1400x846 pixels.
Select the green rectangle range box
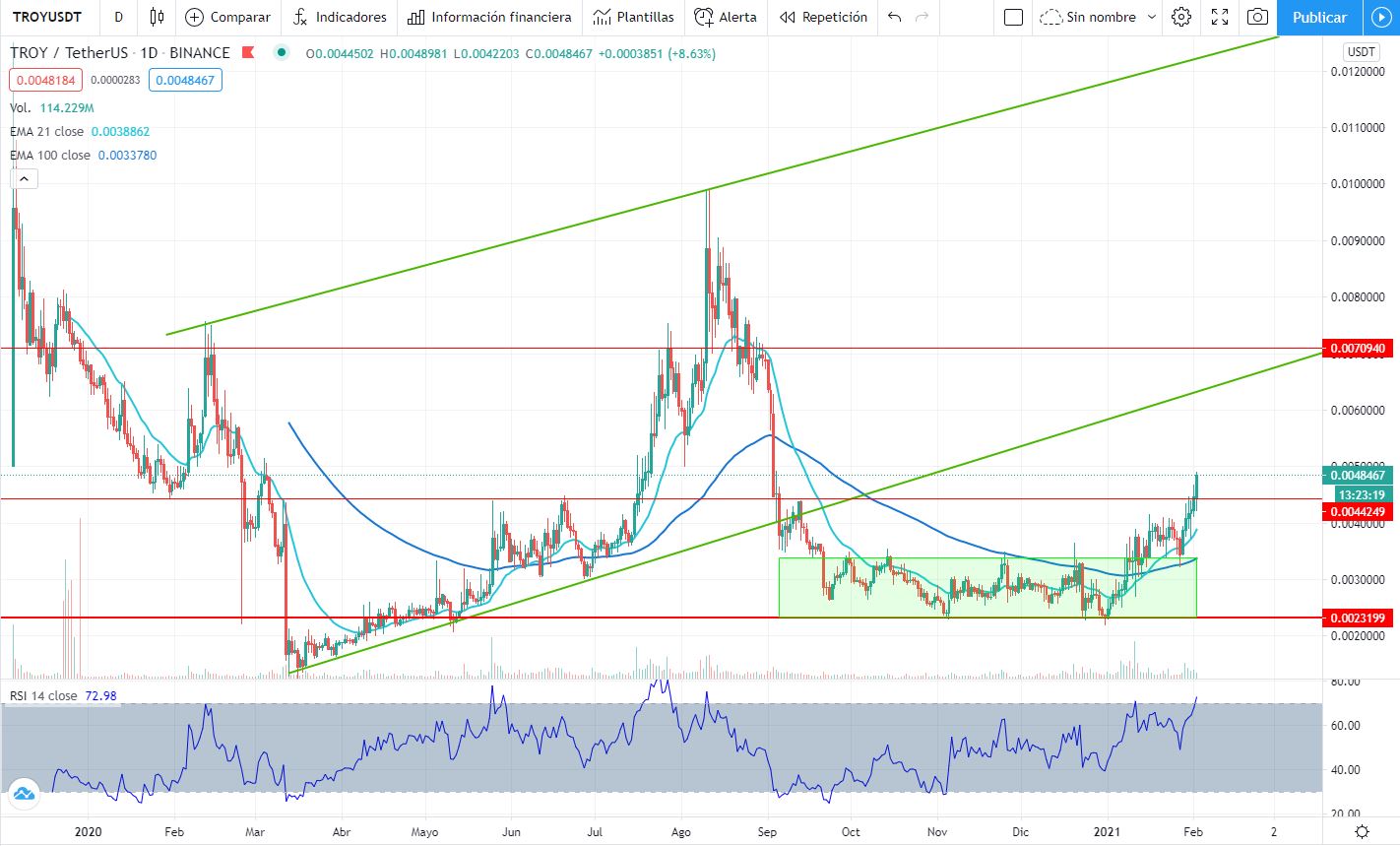pos(987,588)
